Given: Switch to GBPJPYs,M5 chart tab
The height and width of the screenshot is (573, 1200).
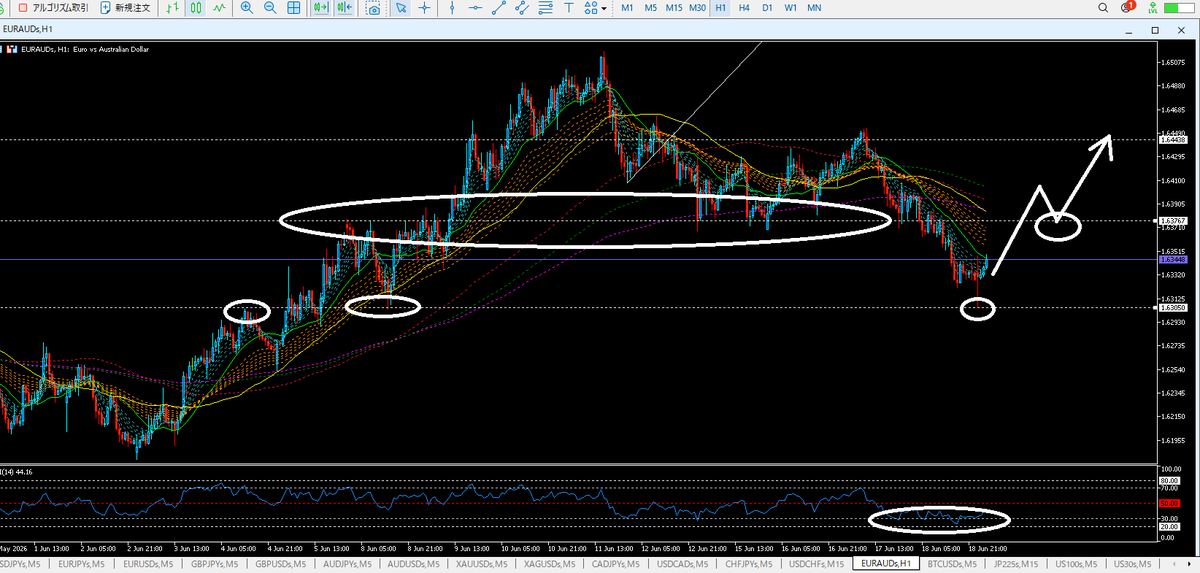Looking at the screenshot, I should 212,565.
